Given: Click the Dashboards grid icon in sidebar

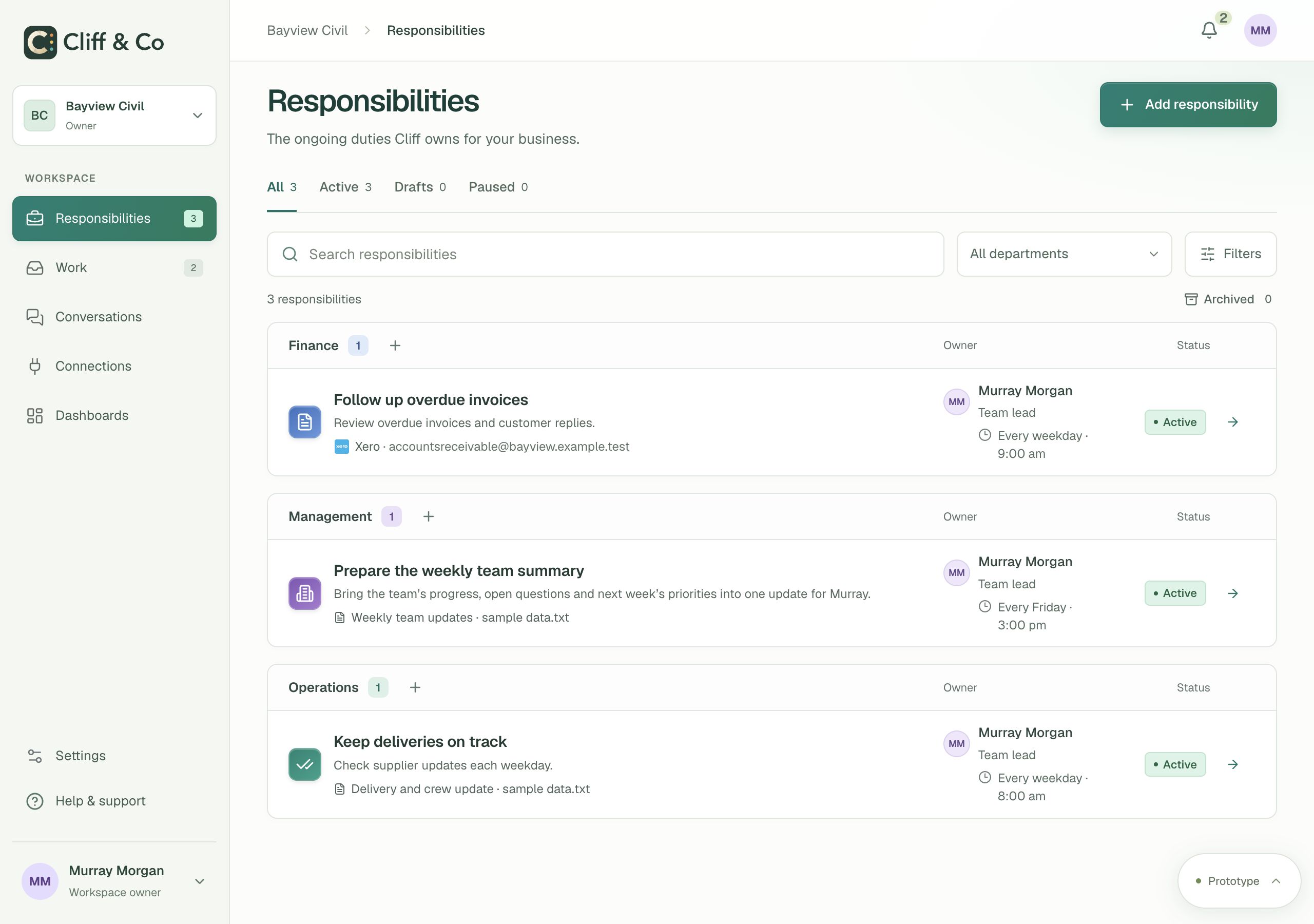Looking at the screenshot, I should pyautogui.click(x=35, y=415).
